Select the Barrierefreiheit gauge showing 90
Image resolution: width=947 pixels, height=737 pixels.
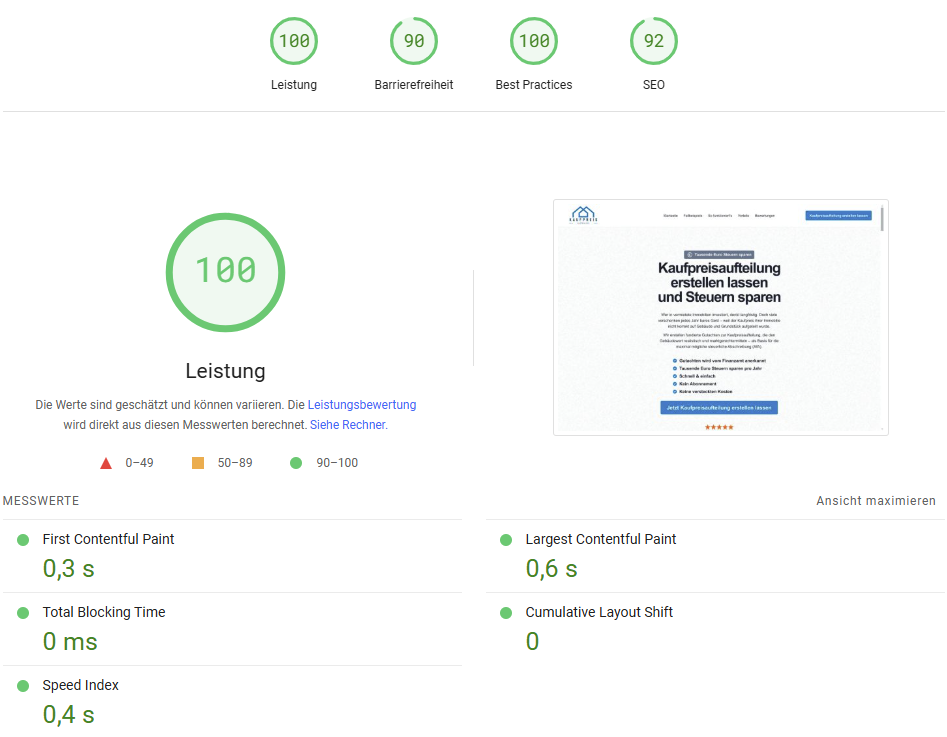pyautogui.click(x=413, y=41)
